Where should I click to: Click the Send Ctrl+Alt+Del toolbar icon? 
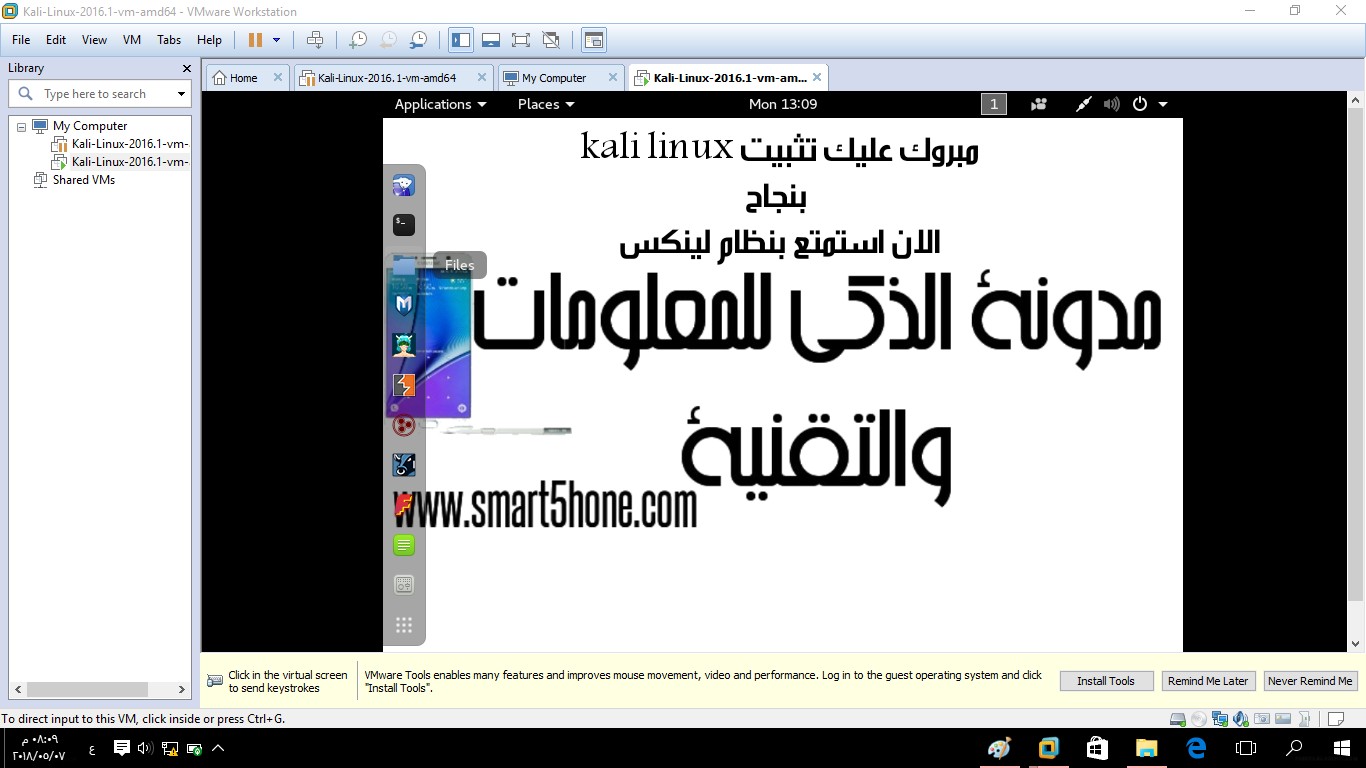pos(315,40)
